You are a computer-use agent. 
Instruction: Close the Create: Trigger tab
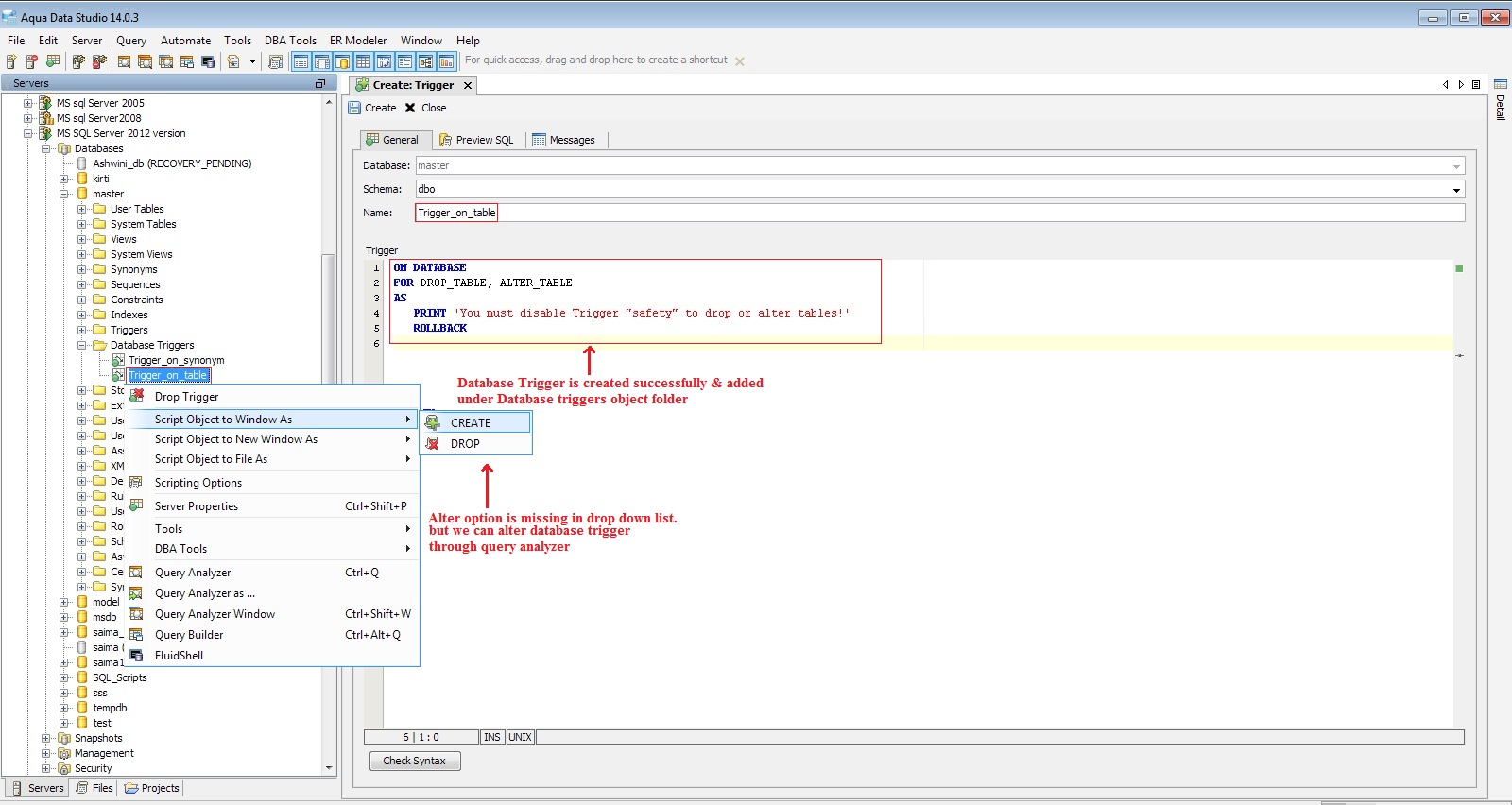tap(468, 85)
